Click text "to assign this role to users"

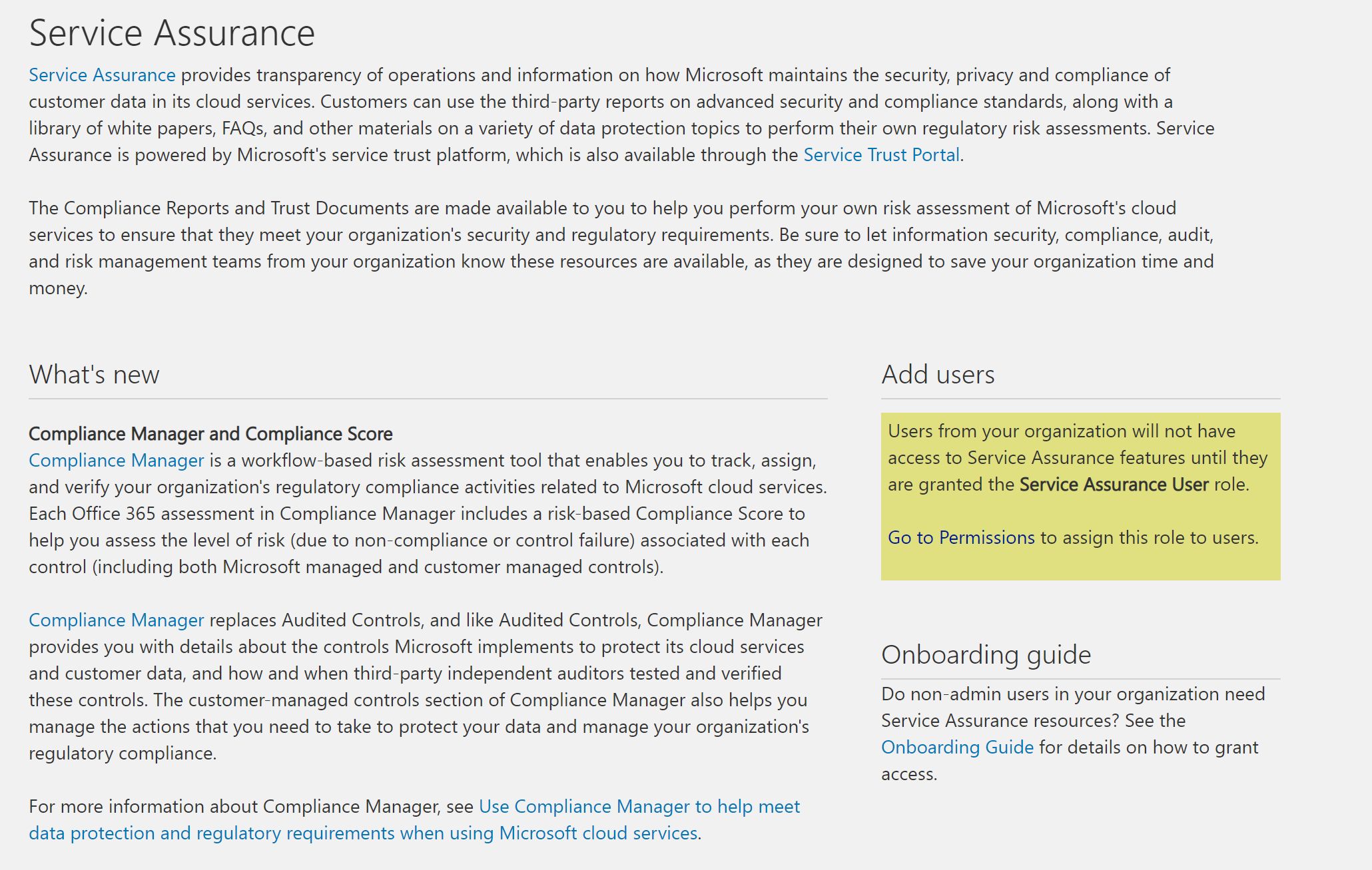[x=1149, y=538]
